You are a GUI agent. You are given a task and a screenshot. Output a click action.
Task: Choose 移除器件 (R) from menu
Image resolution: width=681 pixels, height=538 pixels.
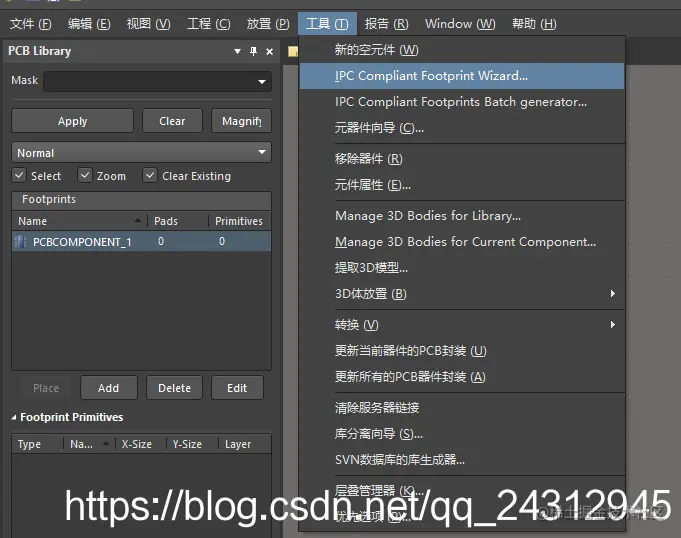pyautogui.click(x=462, y=159)
